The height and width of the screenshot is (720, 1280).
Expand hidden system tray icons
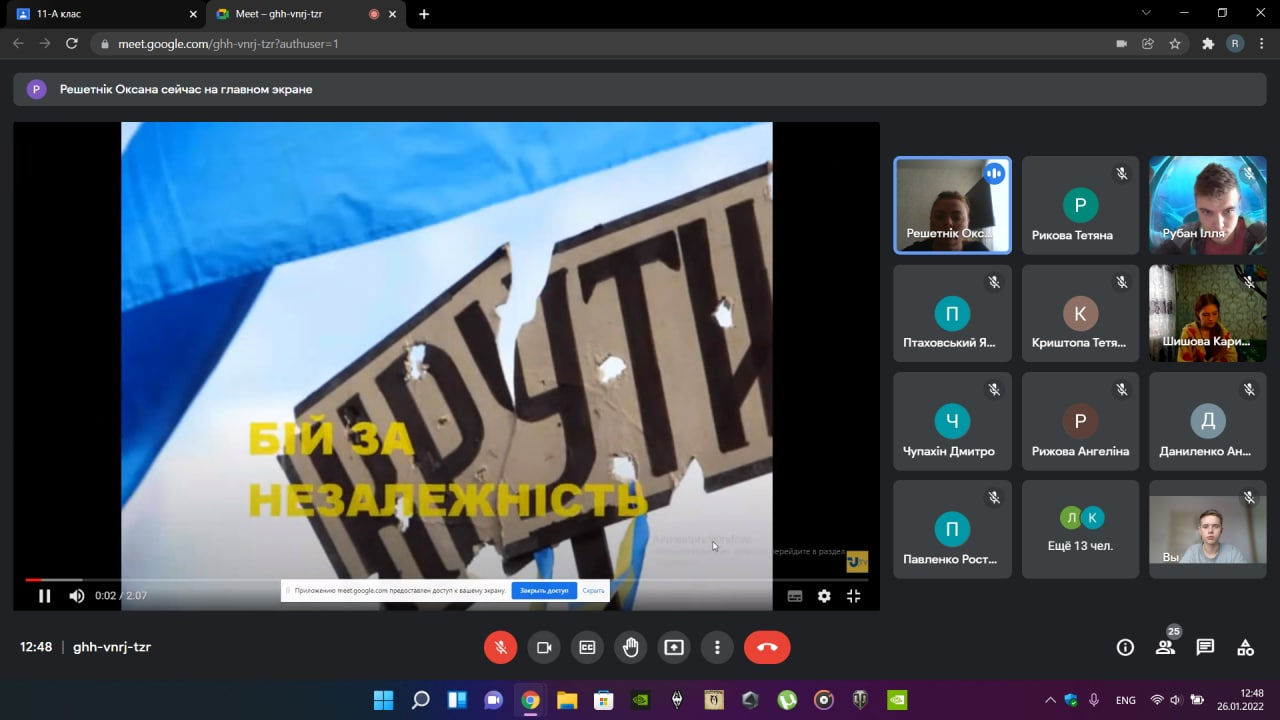coord(1050,700)
